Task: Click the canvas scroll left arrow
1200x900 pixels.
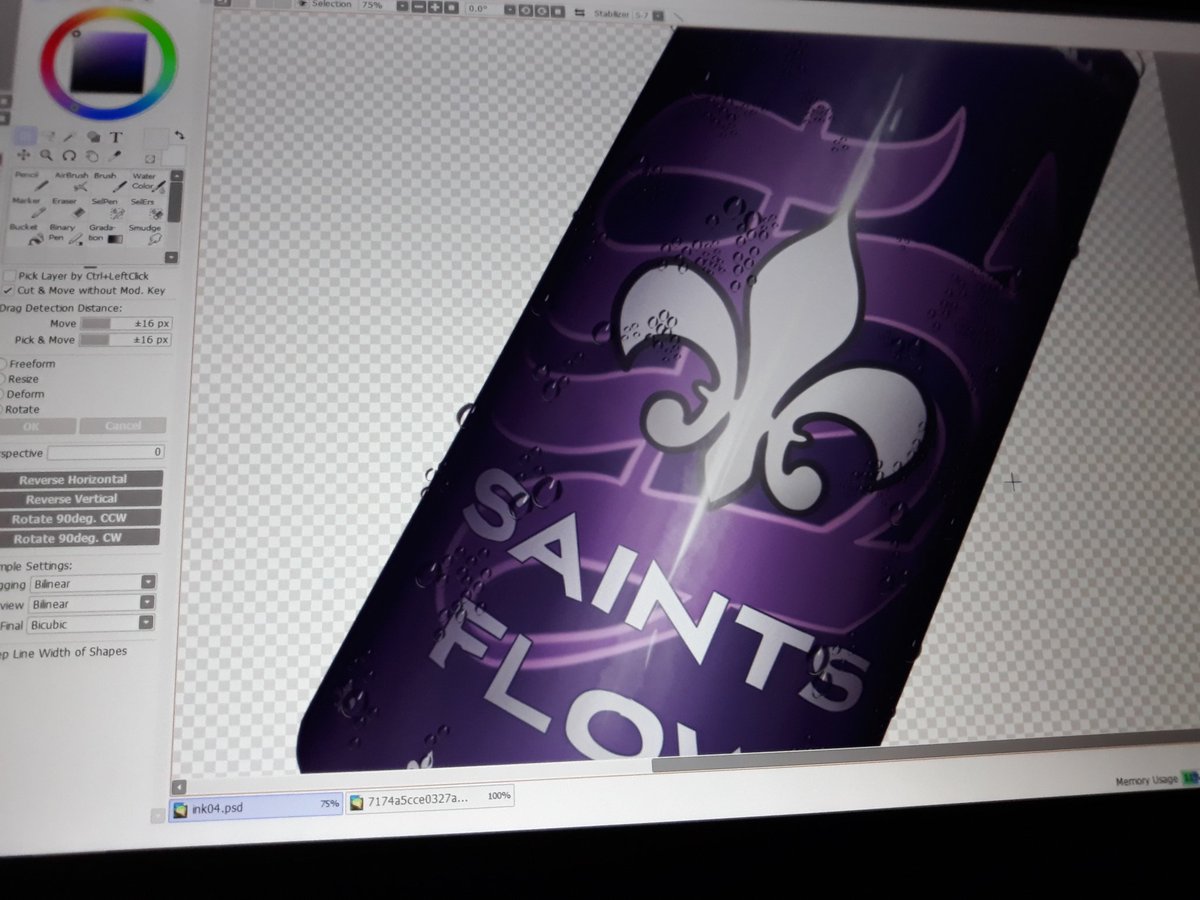Action: click(x=179, y=786)
